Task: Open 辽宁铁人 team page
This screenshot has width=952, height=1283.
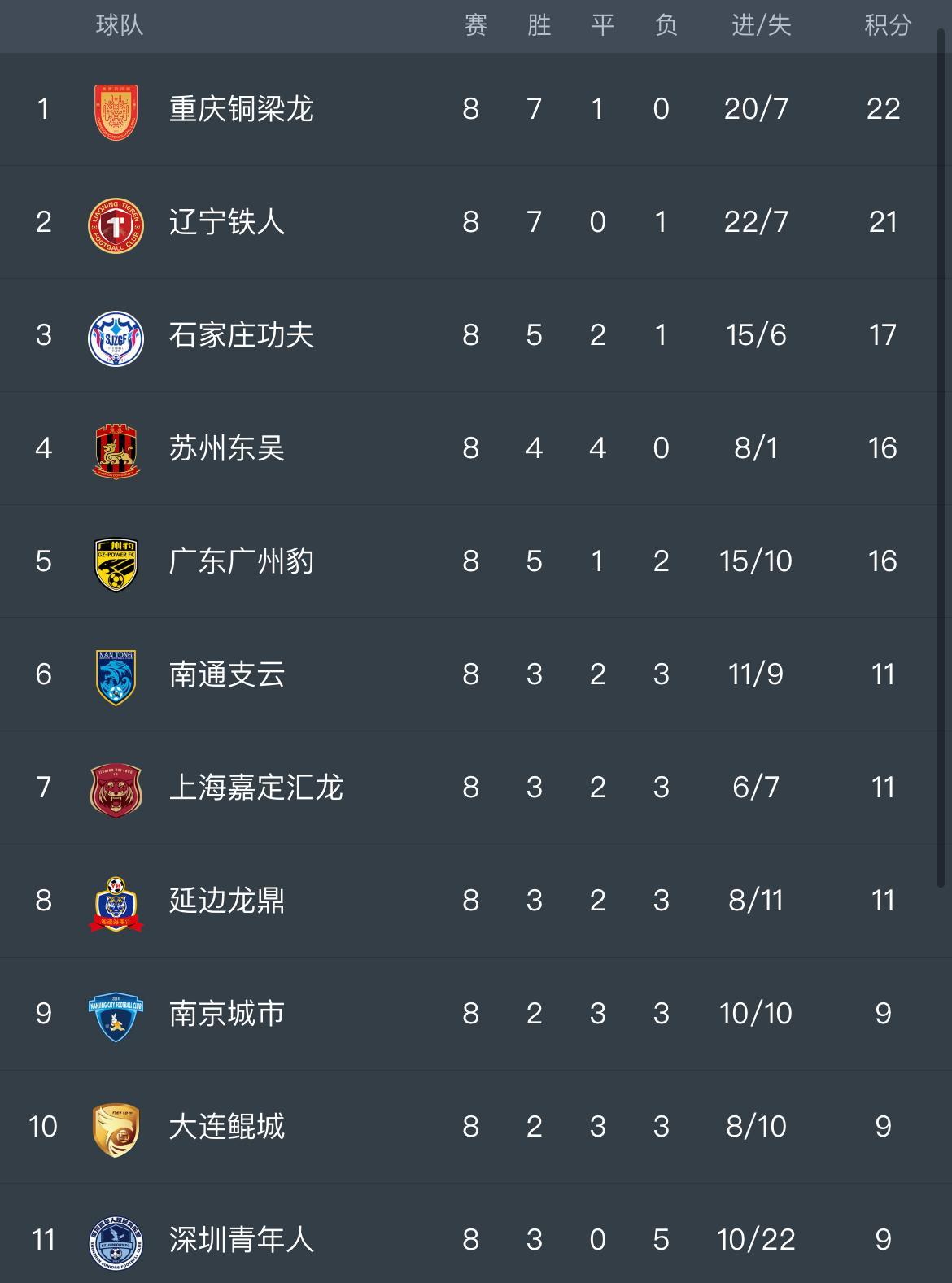Action: point(226,222)
